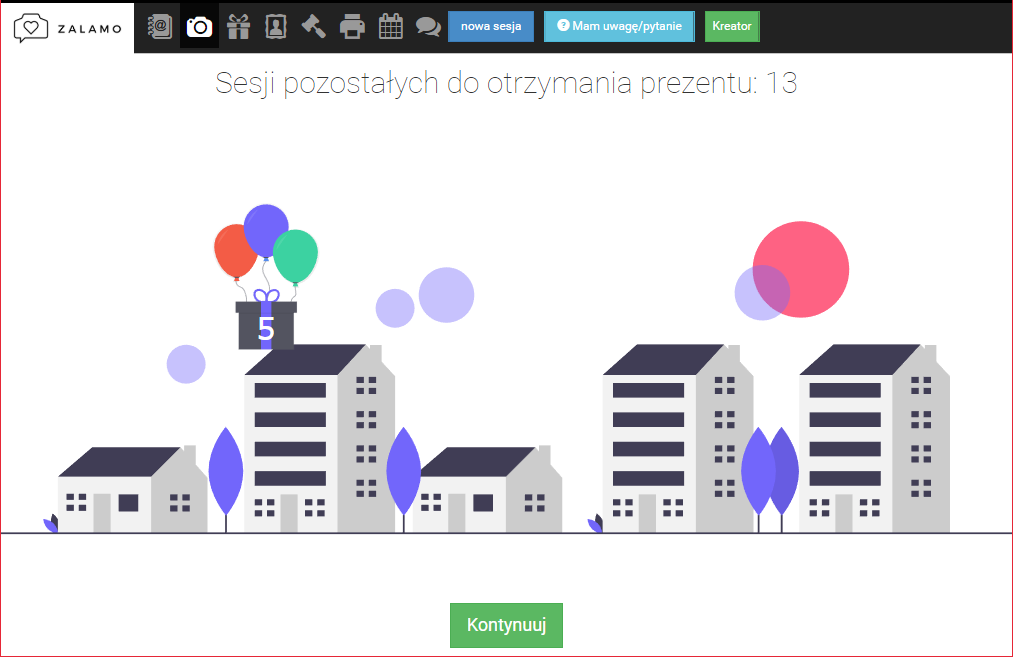Click the green balloon above the gift

point(296,256)
